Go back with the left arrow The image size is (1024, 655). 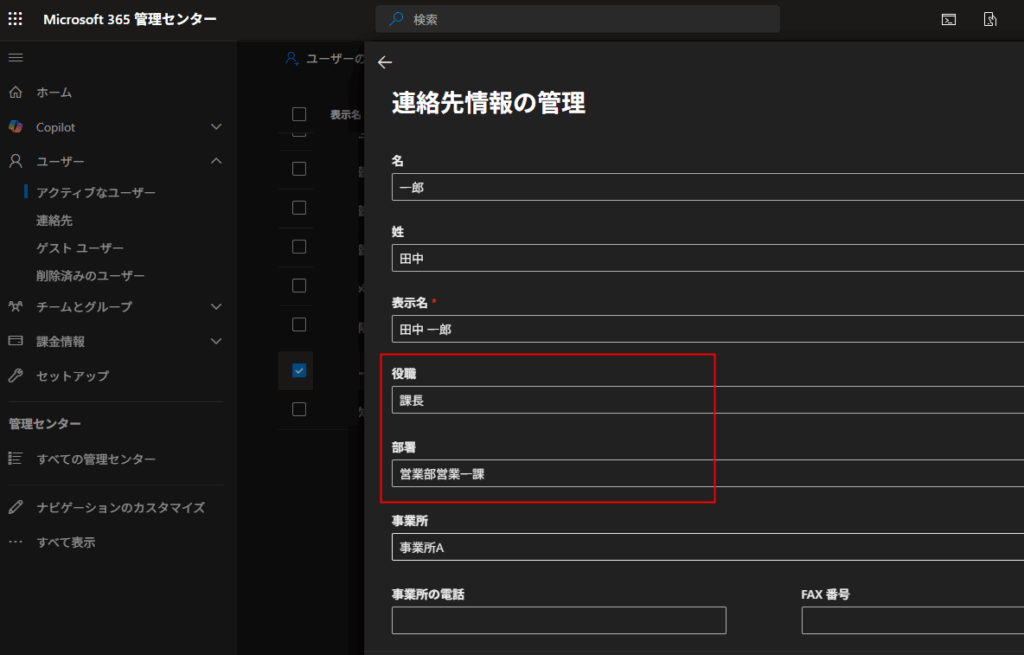click(385, 62)
